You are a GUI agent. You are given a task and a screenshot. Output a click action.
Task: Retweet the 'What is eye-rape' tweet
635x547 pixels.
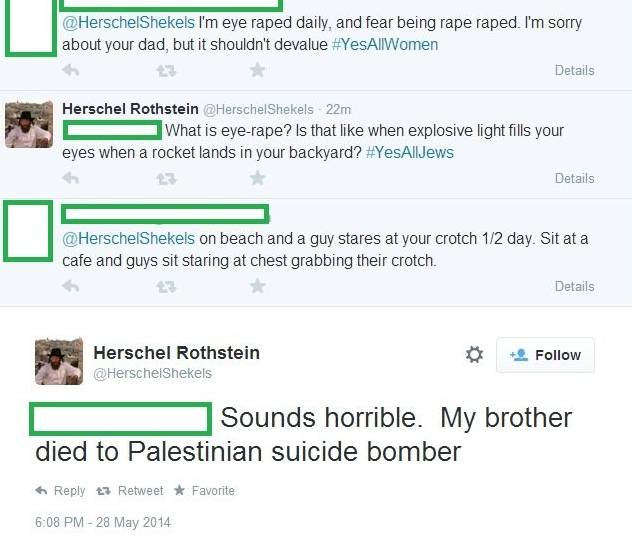[x=166, y=178]
